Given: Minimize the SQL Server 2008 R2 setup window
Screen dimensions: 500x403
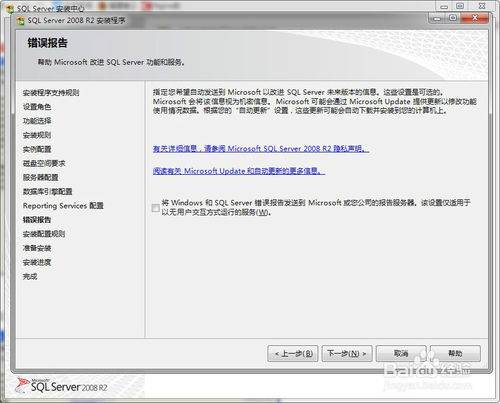Looking at the screenshot, I should click(437, 18).
